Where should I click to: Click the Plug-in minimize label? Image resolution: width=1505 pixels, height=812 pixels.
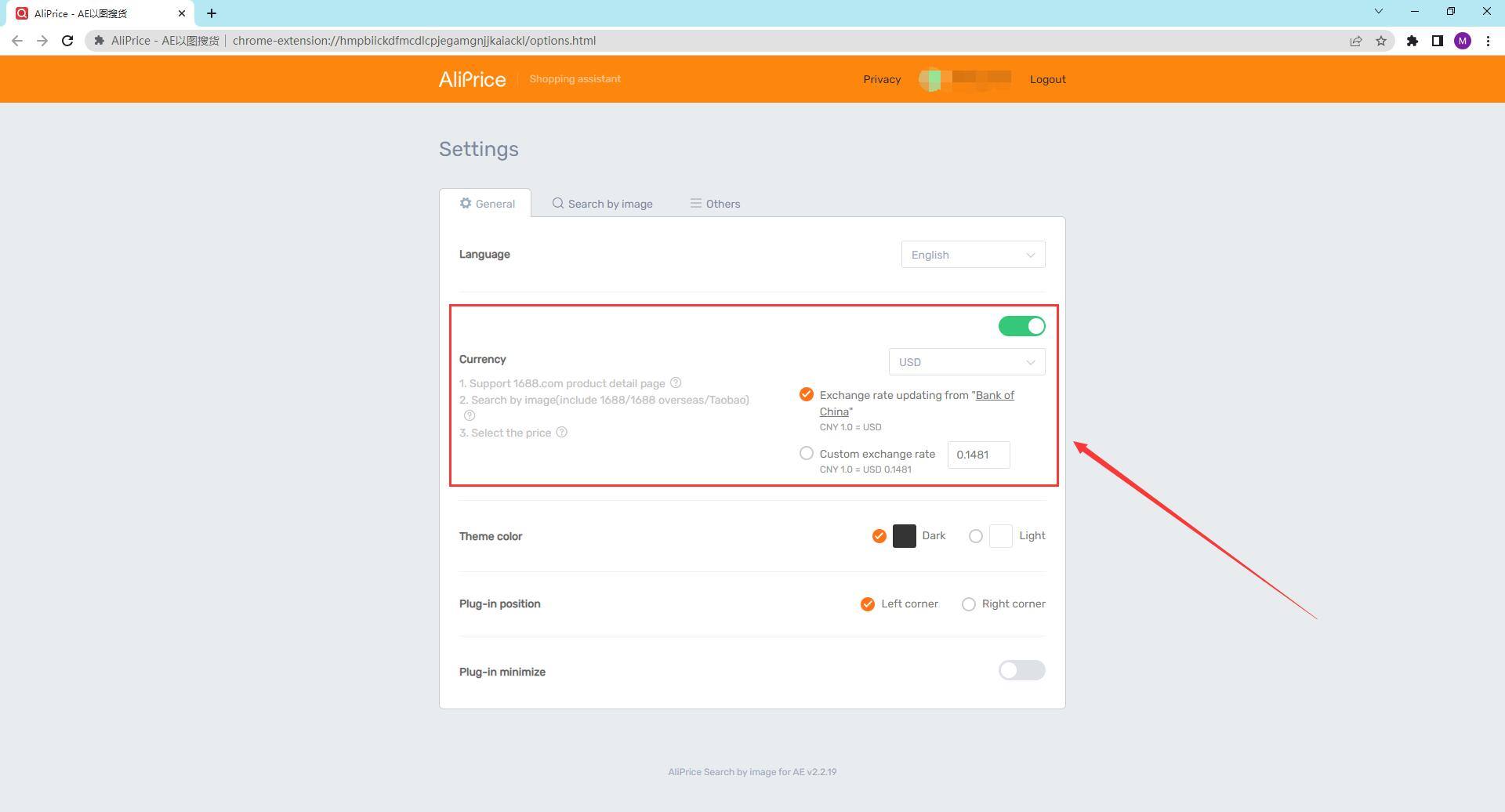(x=502, y=672)
